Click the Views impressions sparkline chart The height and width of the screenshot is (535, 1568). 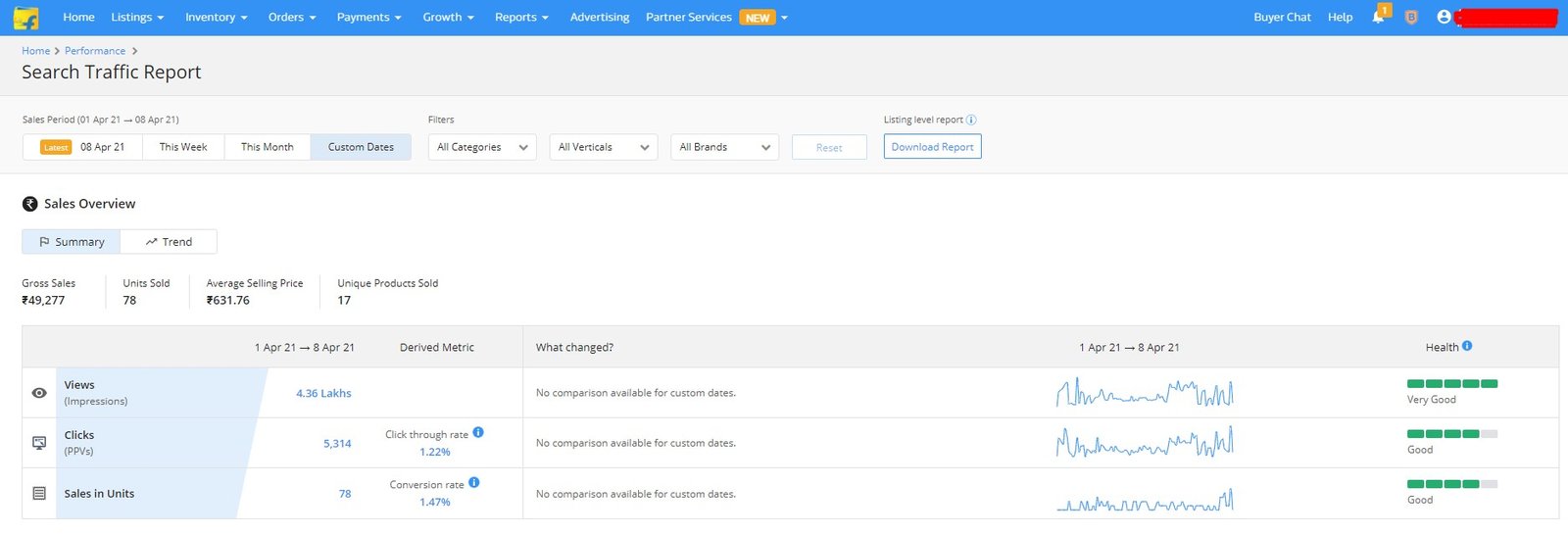click(1145, 393)
